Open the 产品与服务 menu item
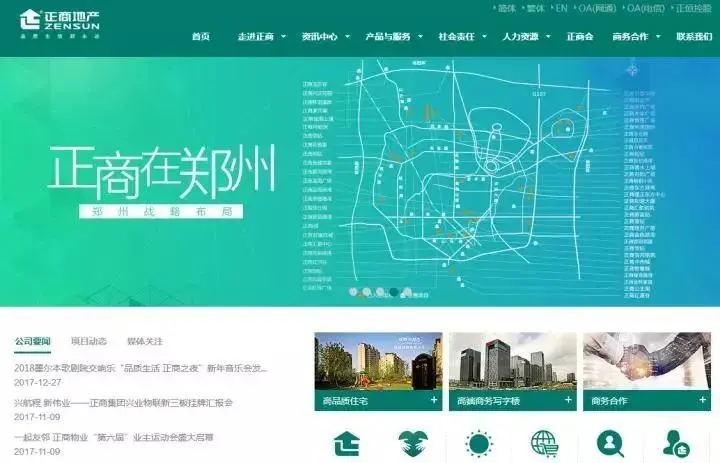The image size is (720, 463). (x=388, y=36)
